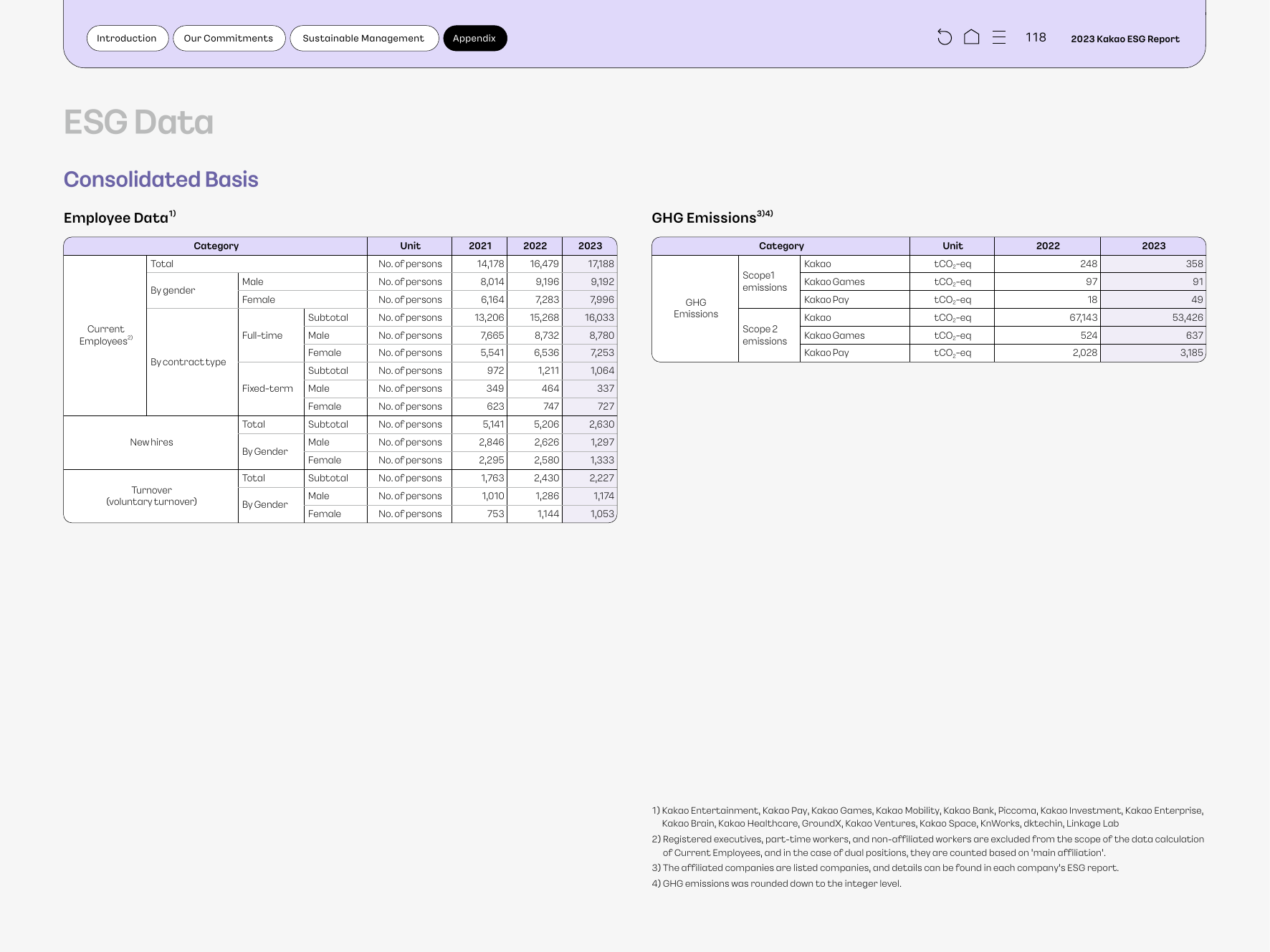Image resolution: width=1270 pixels, height=952 pixels.
Task: Click the GHG Emissions table title
Action: point(712,217)
